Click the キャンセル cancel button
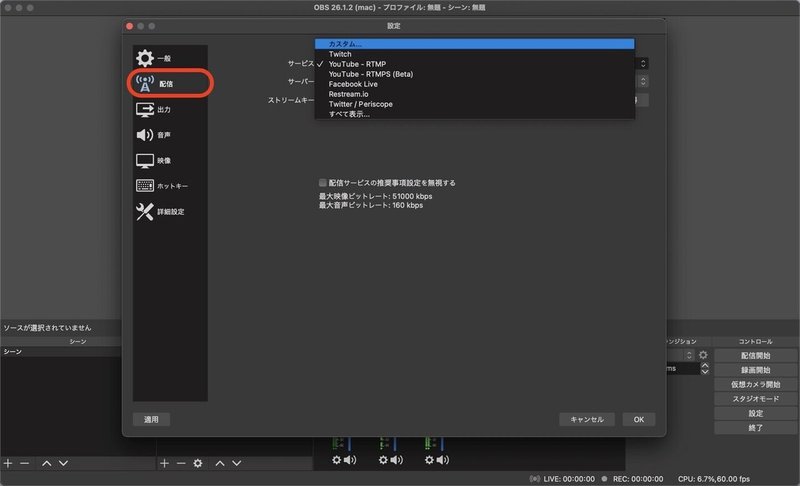 (587, 419)
